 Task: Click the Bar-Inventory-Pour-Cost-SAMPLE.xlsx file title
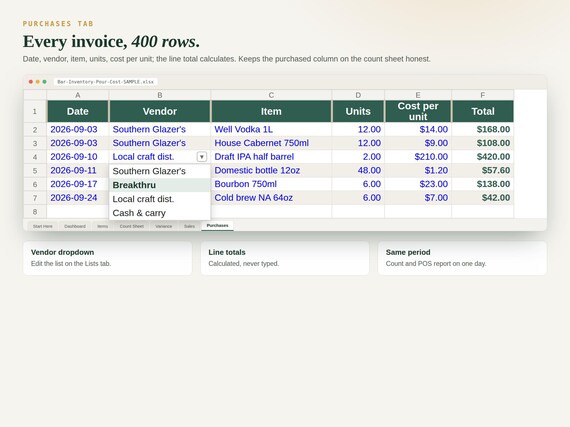[x=105, y=82]
